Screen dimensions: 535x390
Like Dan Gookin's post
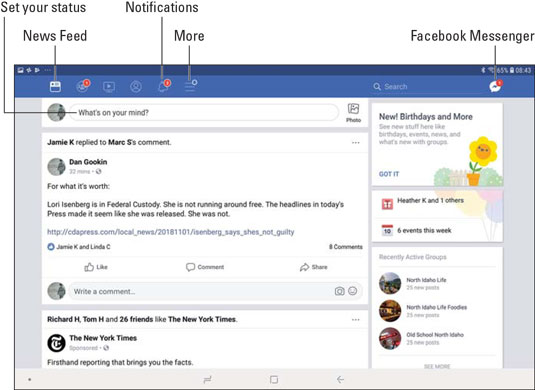point(96,267)
